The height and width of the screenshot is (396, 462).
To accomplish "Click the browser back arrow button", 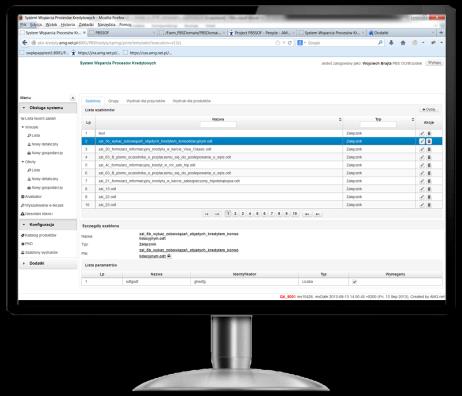I will point(25,43).
